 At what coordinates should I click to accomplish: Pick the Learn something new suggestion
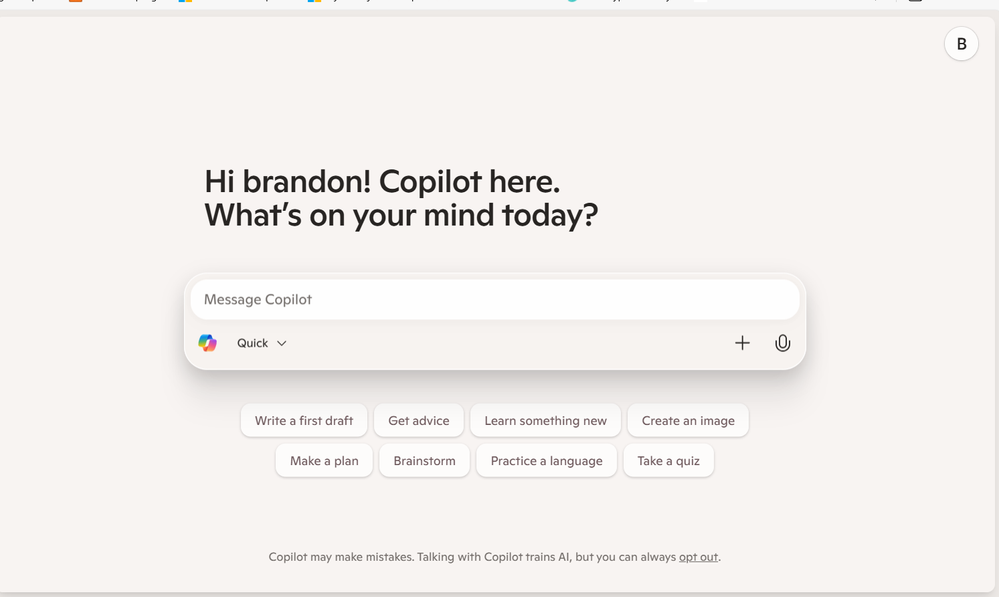[545, 421]
